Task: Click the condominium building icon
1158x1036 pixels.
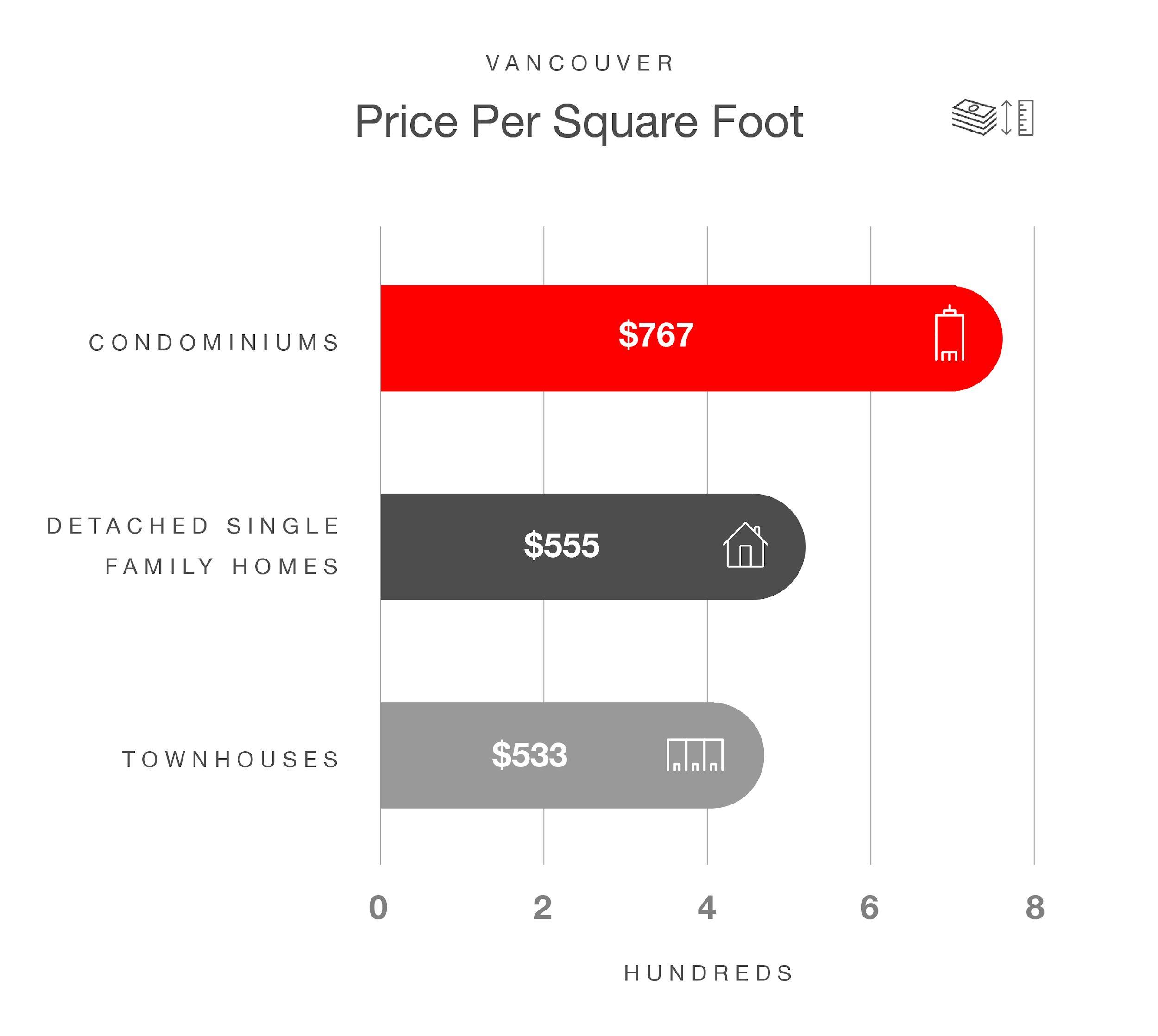Action: [949, 333]
